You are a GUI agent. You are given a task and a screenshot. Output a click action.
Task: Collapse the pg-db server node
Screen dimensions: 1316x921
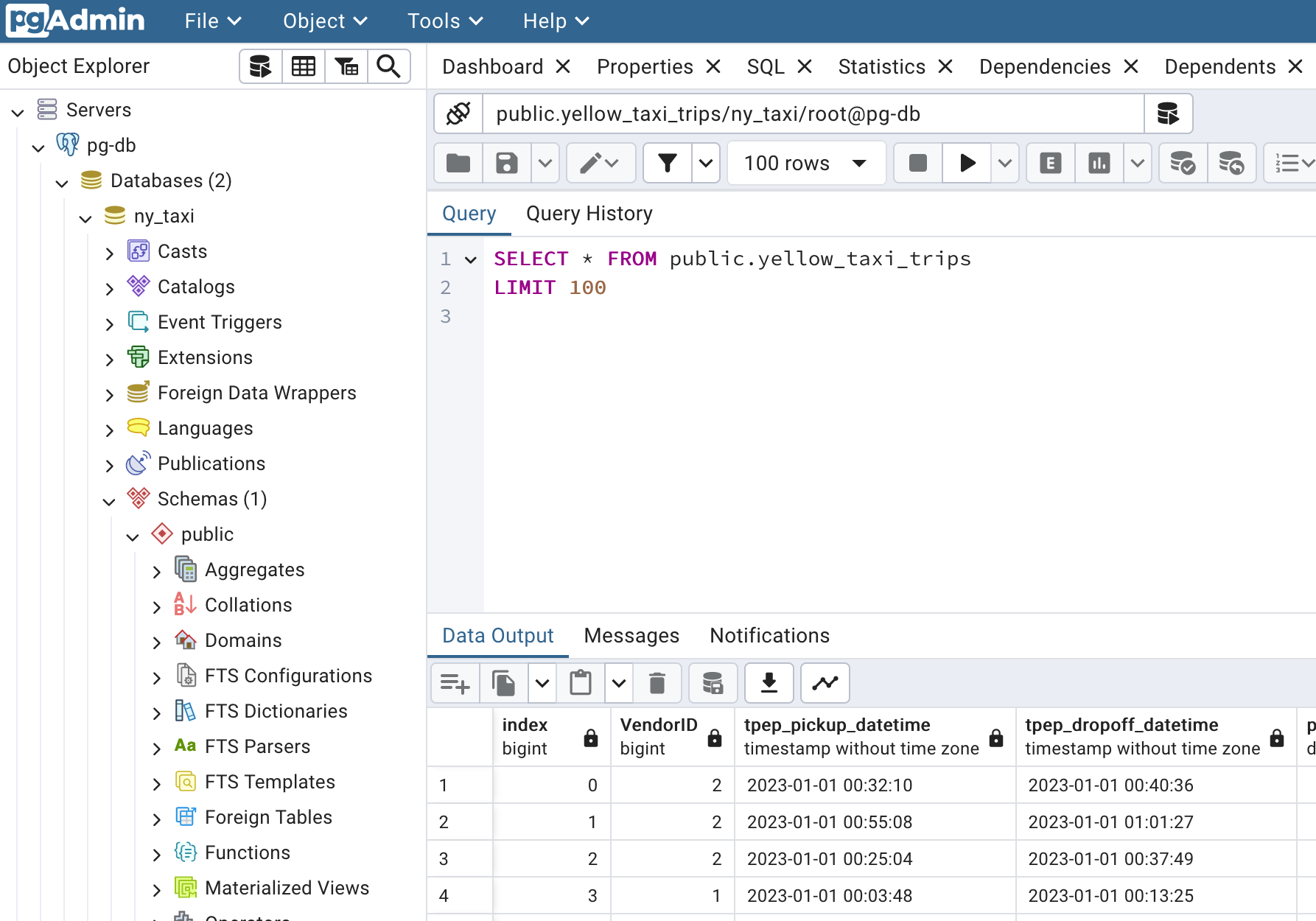pos(38,147)
